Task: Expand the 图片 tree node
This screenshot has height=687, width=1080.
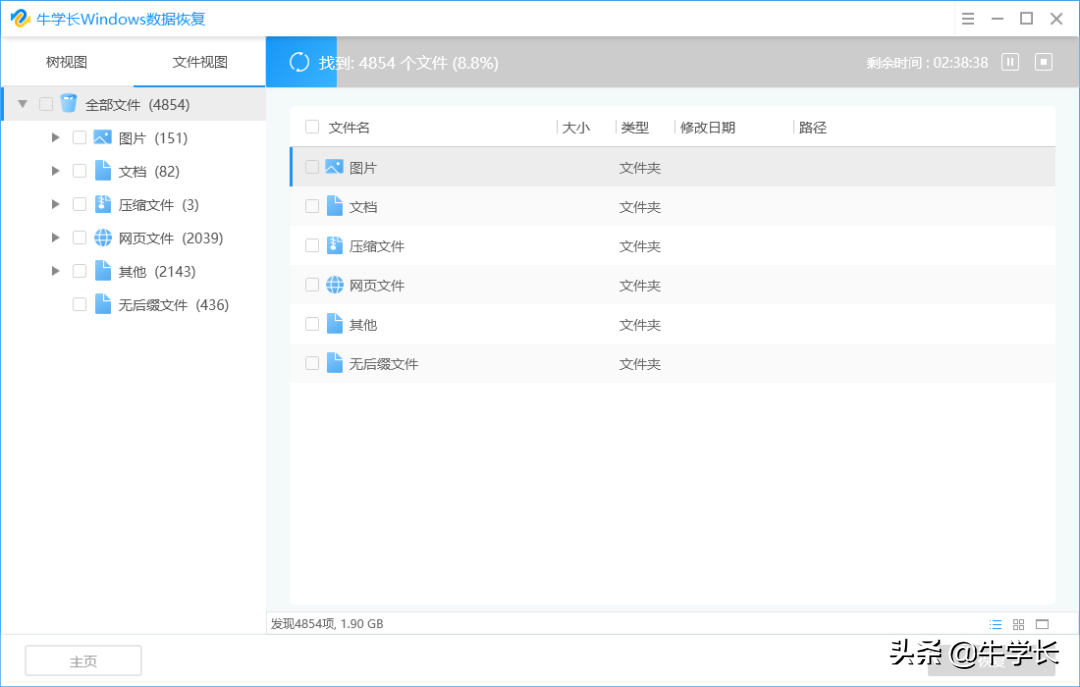Action: 56,137
